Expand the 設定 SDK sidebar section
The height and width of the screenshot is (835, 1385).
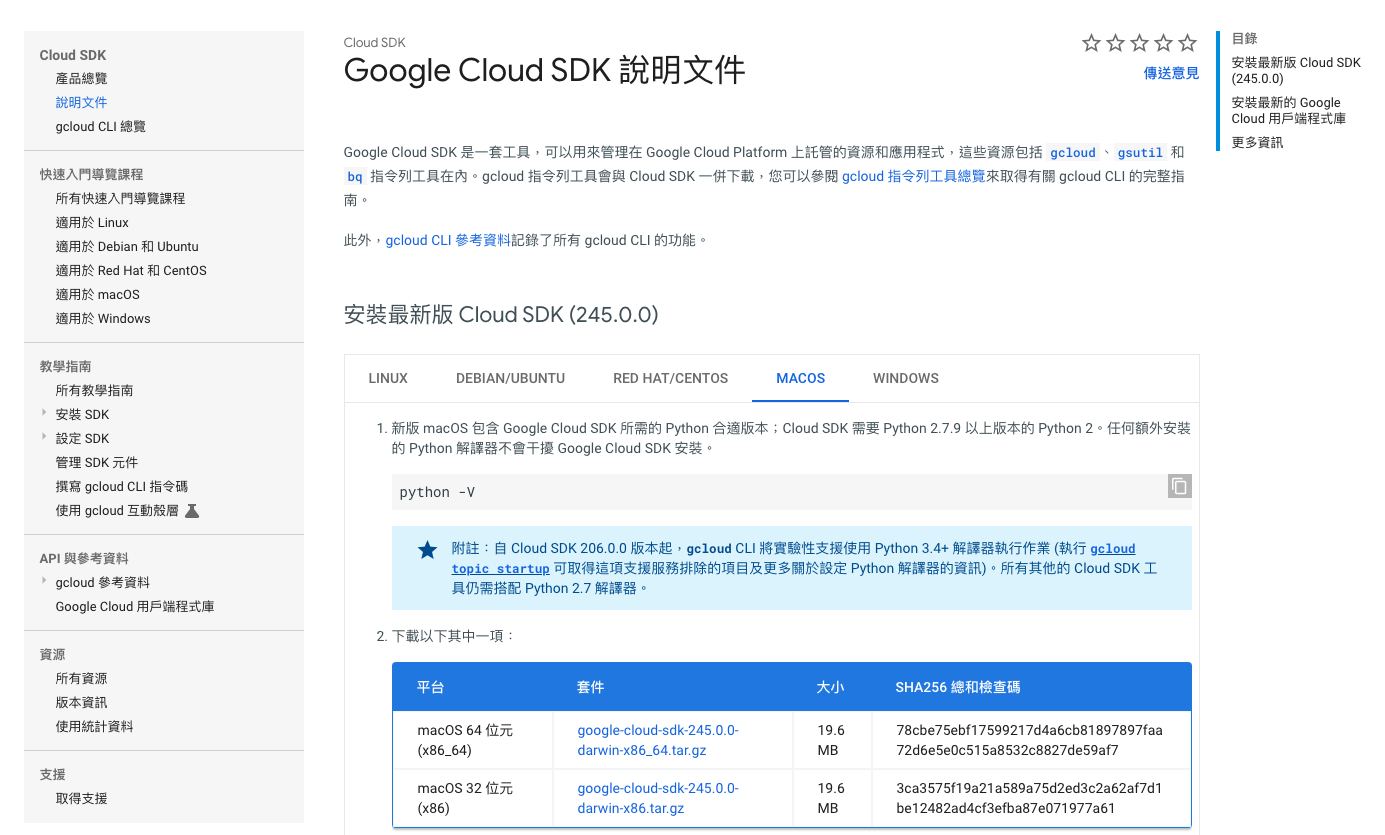coord(44,437)
